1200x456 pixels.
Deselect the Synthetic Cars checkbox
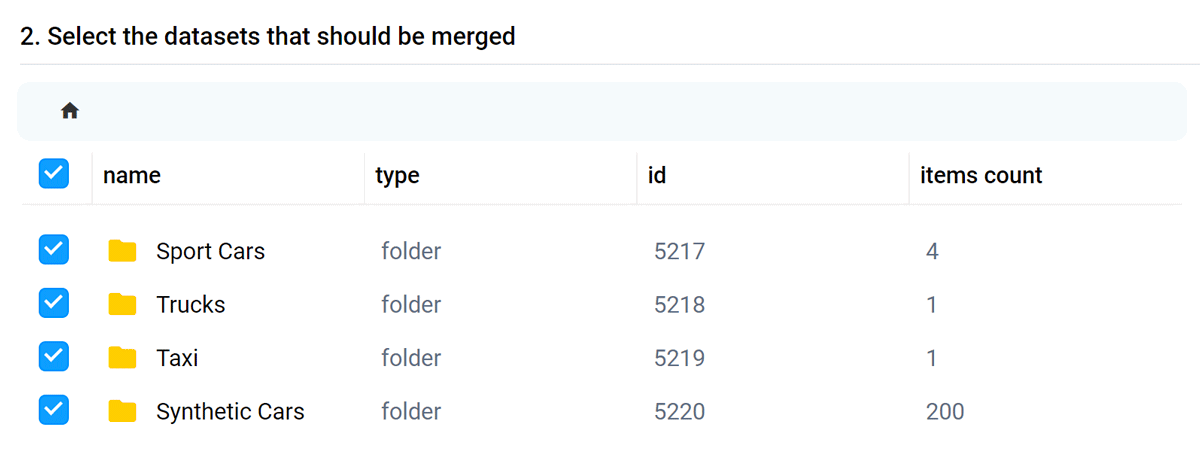click(x=53, y=409)
